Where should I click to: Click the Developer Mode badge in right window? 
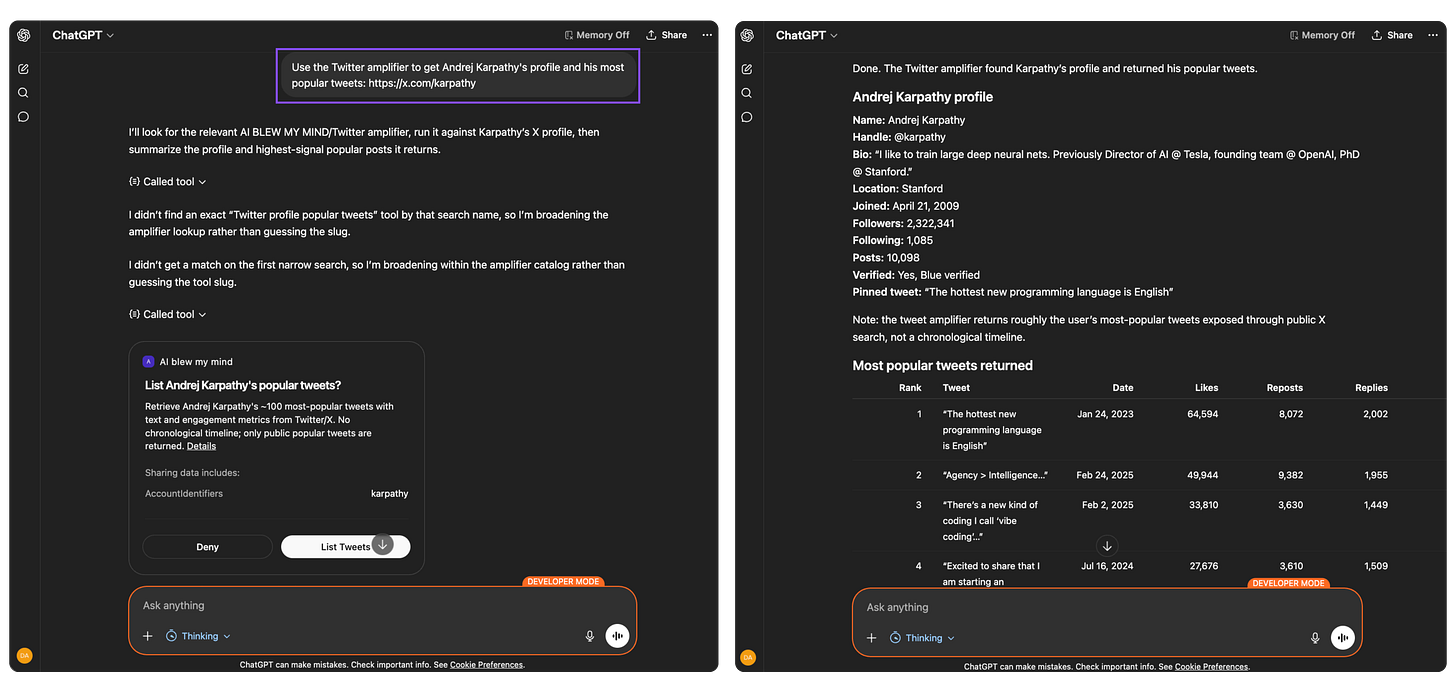click(1288, 583)
